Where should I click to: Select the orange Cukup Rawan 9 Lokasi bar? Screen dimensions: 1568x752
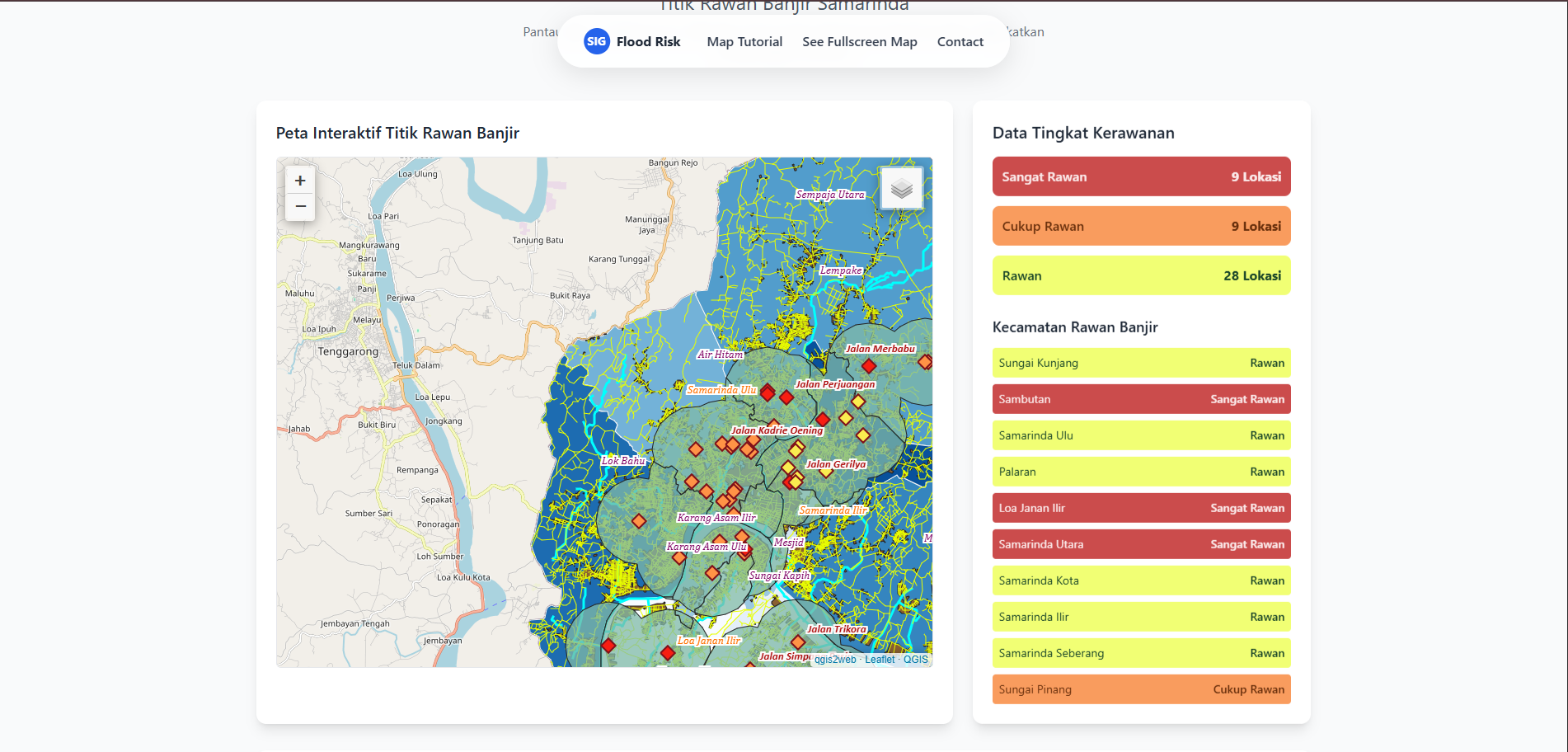coord(1141,226)
